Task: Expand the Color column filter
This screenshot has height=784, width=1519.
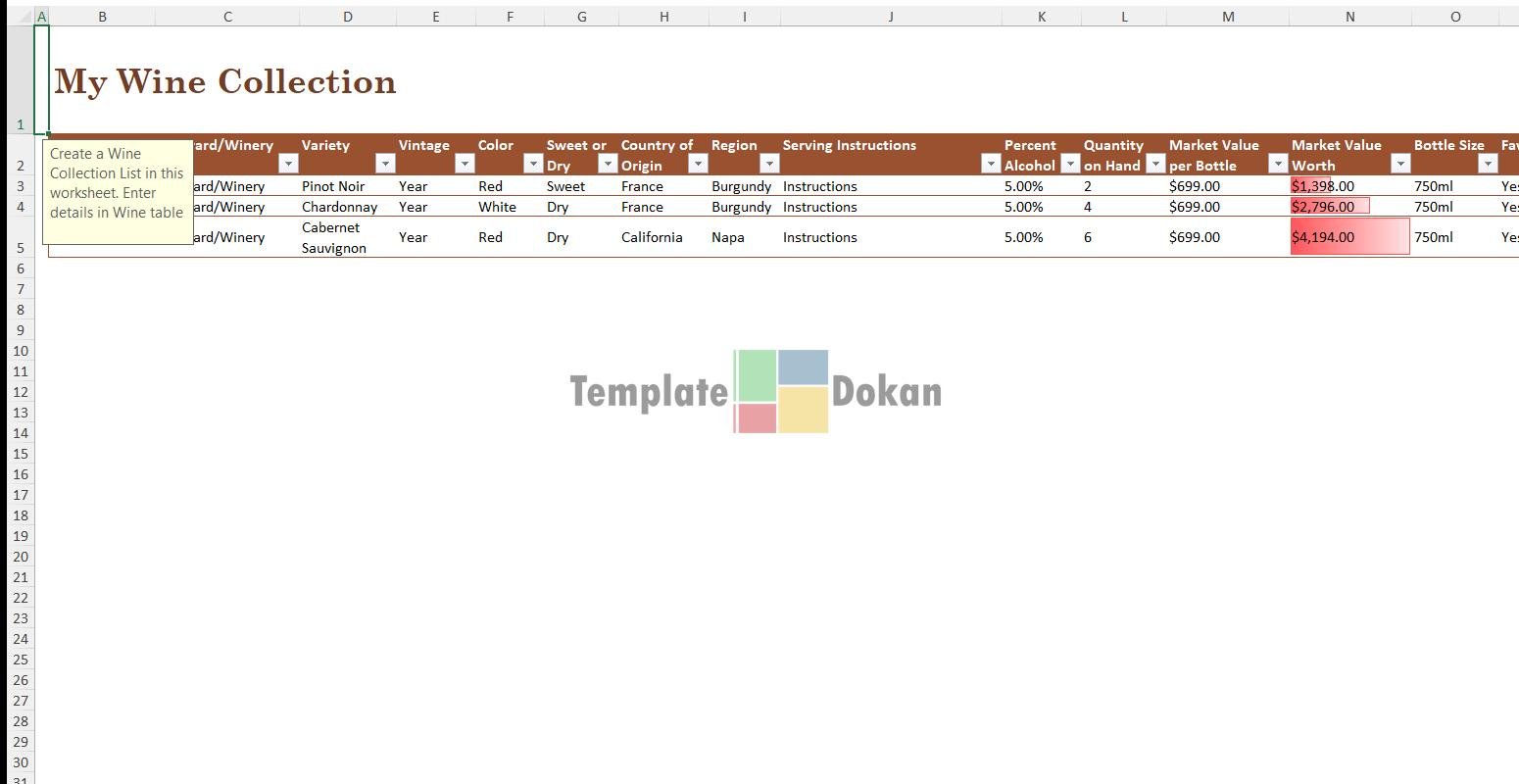Action: (x=532, y=164)
